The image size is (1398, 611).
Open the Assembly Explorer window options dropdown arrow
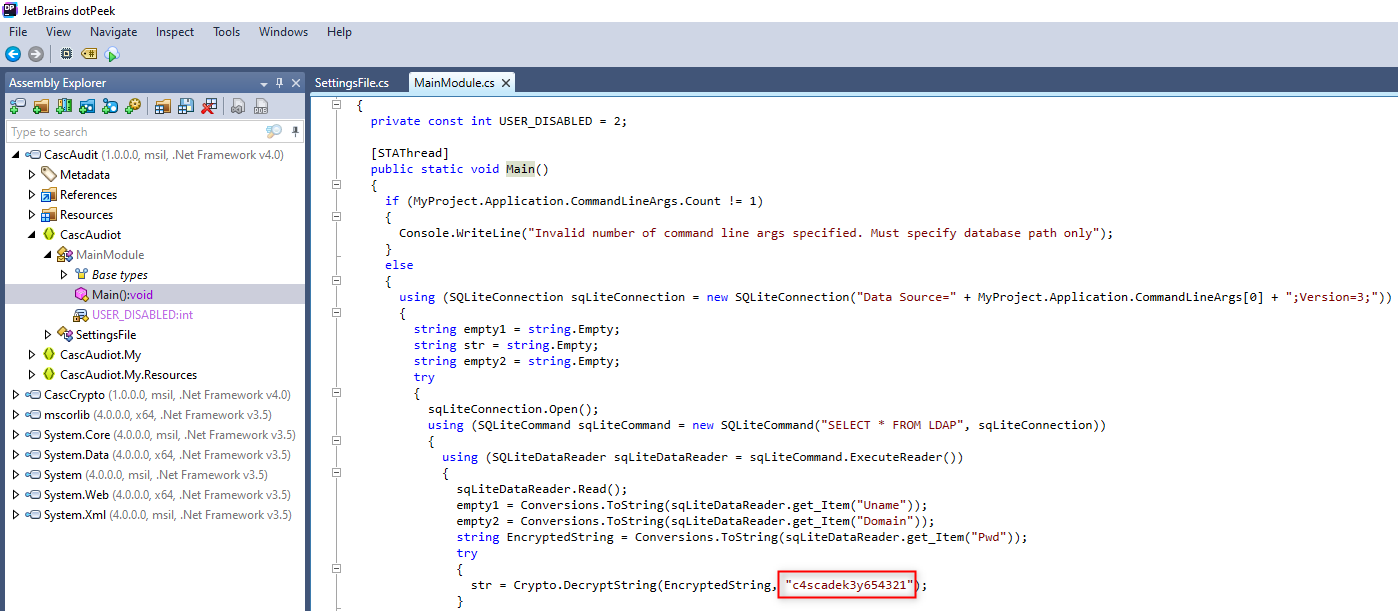tap(264, 83)
